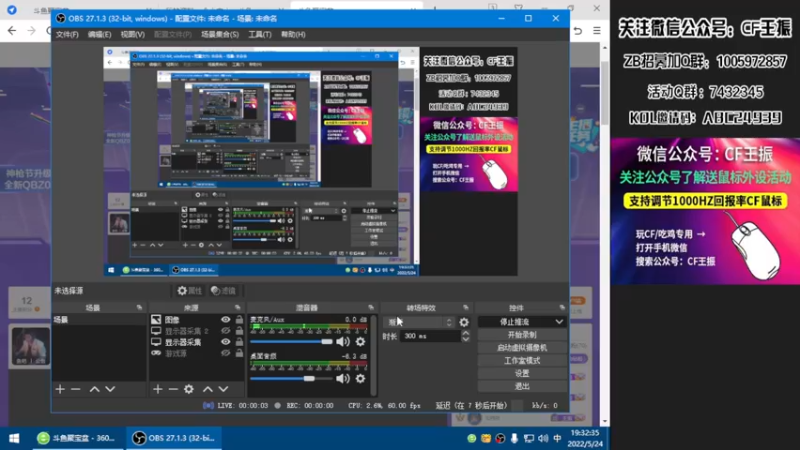
Task: Decrease transition duration with down stepper
Action: pos(465,339)
